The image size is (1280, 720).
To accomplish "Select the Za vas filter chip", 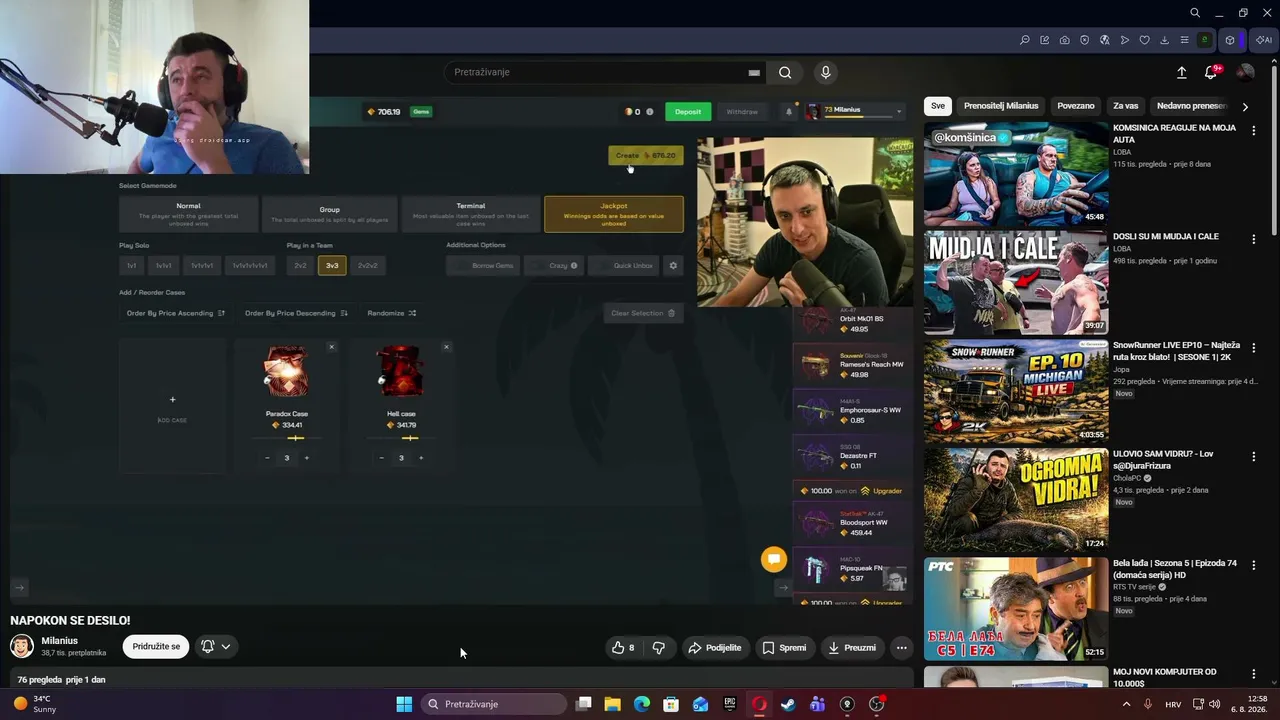I will click(1126, 106).
